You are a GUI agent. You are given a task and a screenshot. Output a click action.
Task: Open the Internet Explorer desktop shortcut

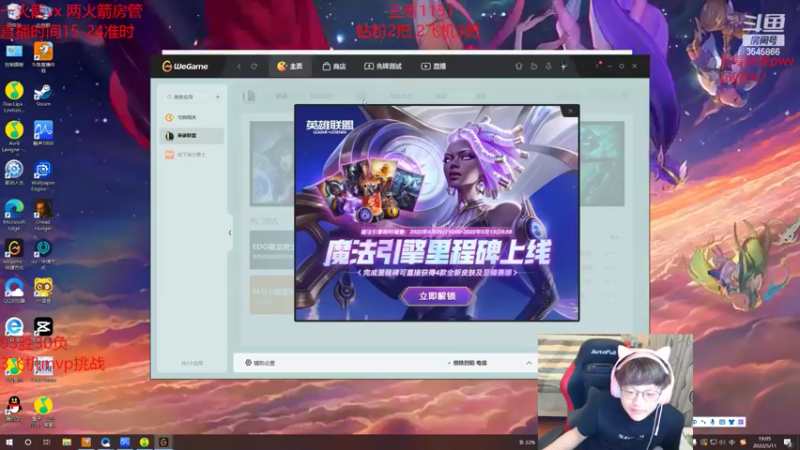pos(14,327)
